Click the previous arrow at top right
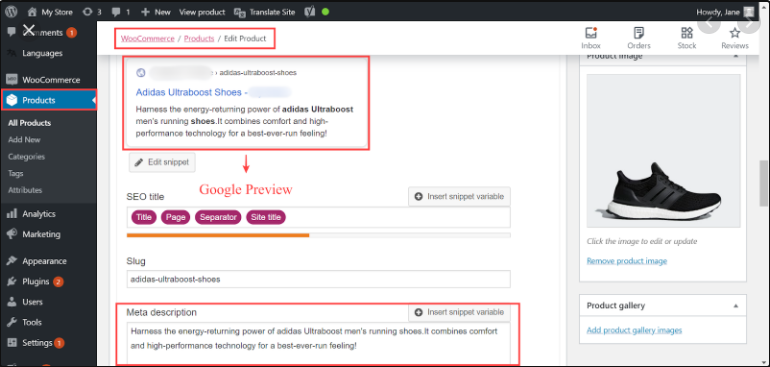 [709, 23]
